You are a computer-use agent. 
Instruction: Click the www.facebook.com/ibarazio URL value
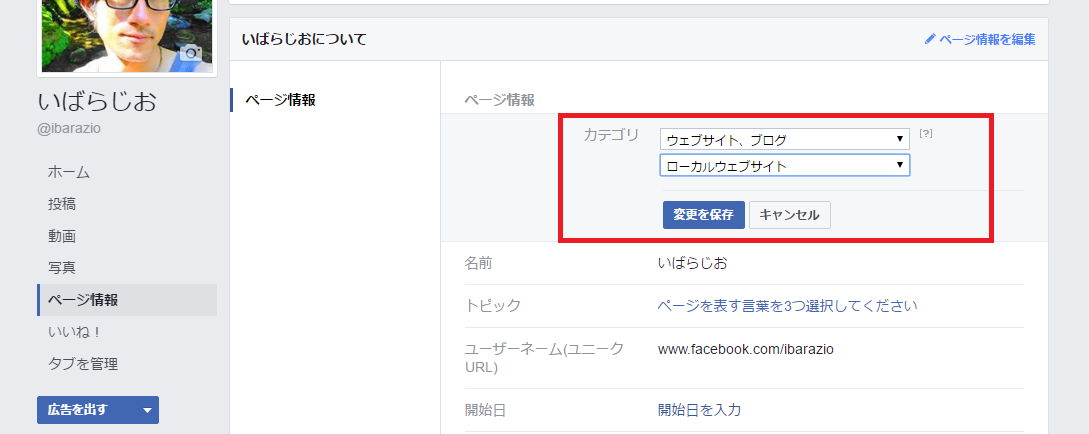tap(746, 349)
